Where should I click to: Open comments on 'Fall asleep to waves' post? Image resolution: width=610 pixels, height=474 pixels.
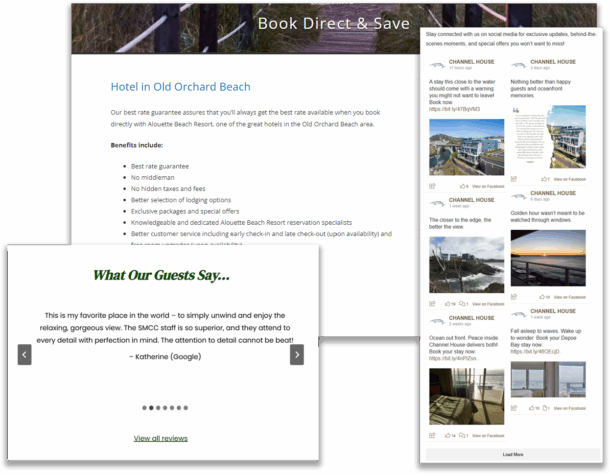(546, 408)
